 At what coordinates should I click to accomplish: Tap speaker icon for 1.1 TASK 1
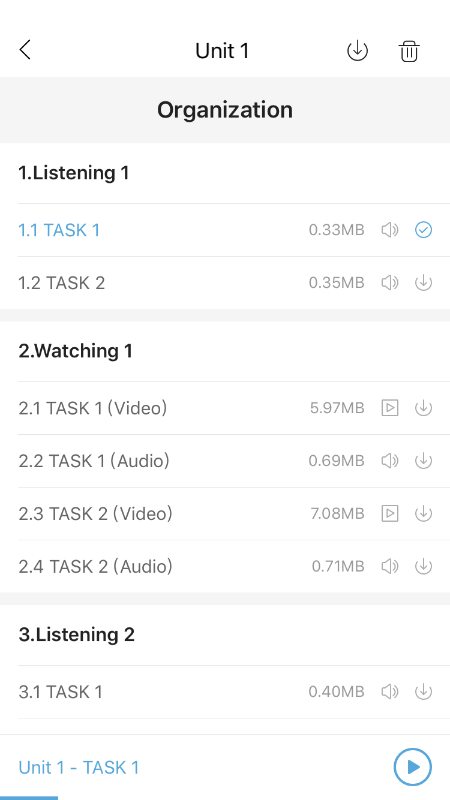click(390, 230)
